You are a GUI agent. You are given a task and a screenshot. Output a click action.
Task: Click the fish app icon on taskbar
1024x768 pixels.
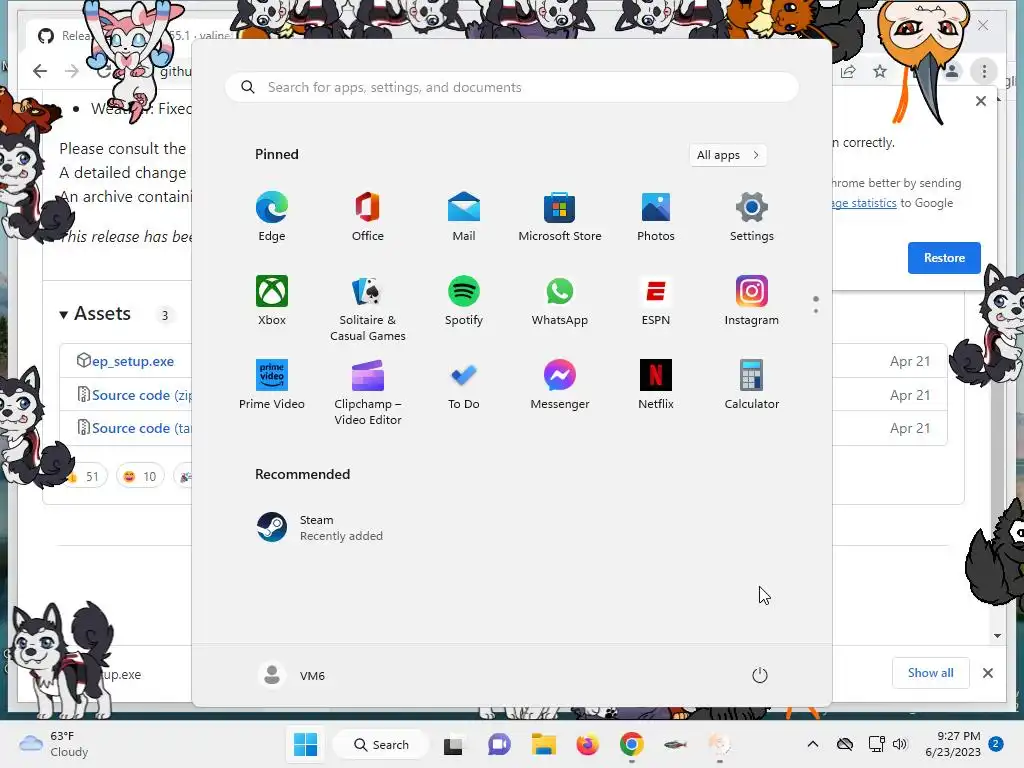675,744
